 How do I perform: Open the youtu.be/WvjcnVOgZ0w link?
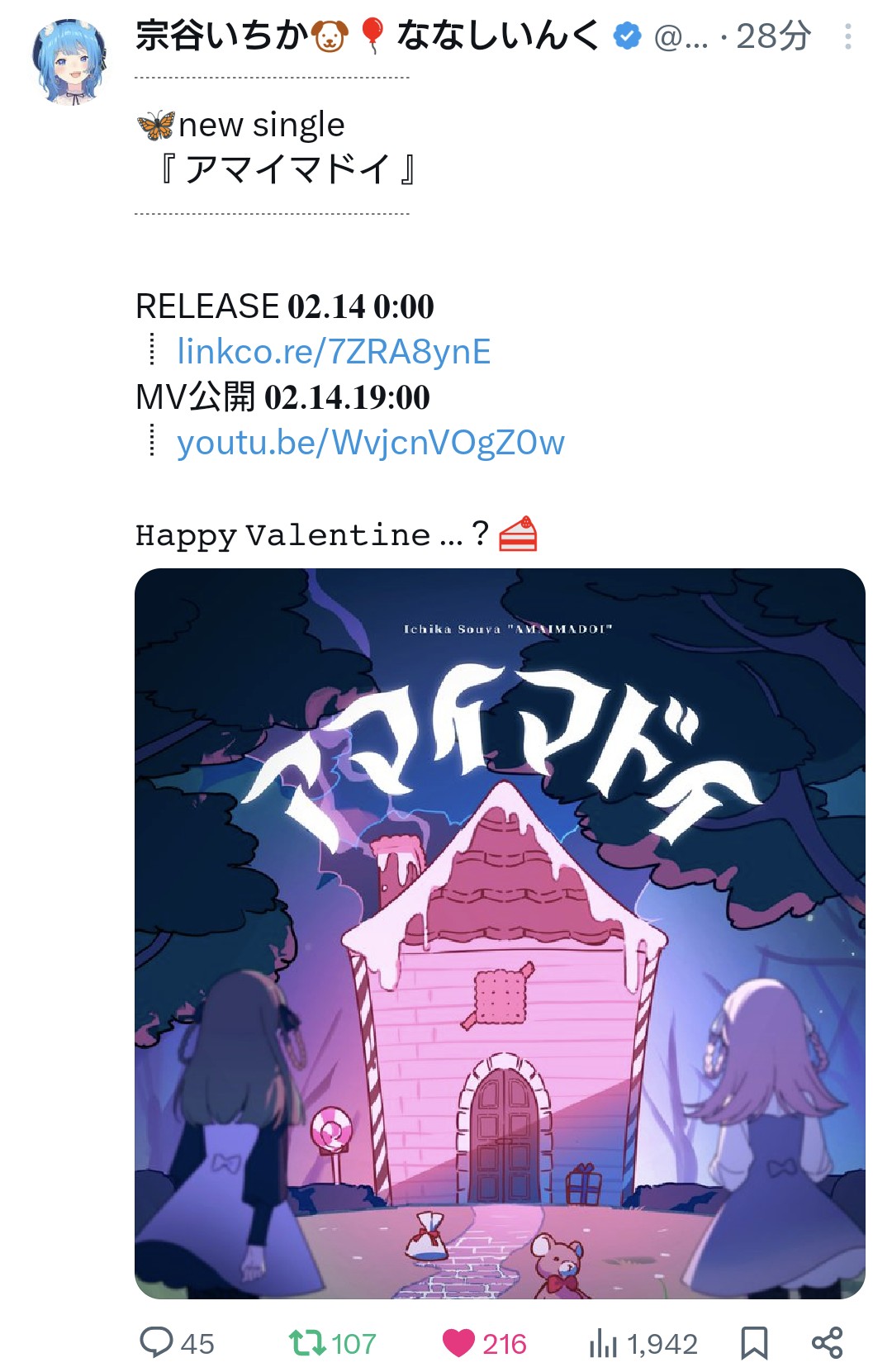pyautogui.click(x=371, y=443)
